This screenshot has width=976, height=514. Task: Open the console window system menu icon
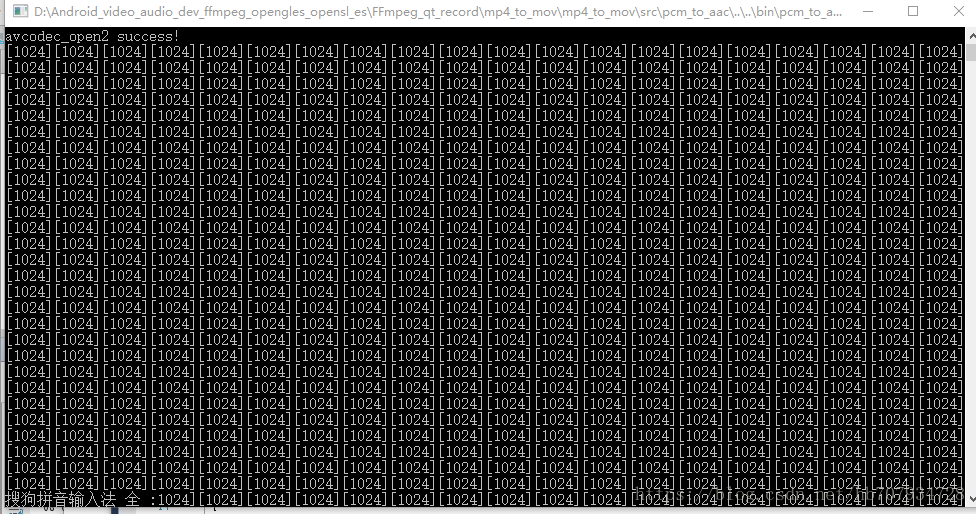coord(21,11)
